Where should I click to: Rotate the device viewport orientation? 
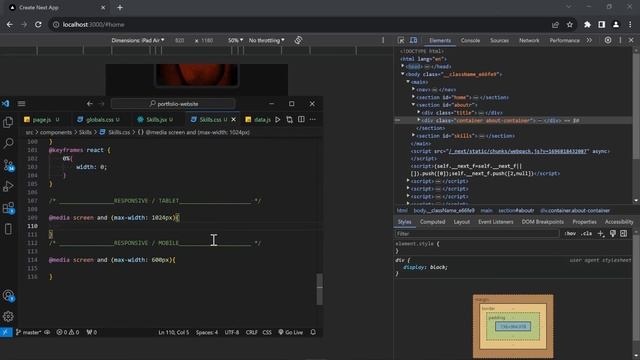(x=298, y=40)
